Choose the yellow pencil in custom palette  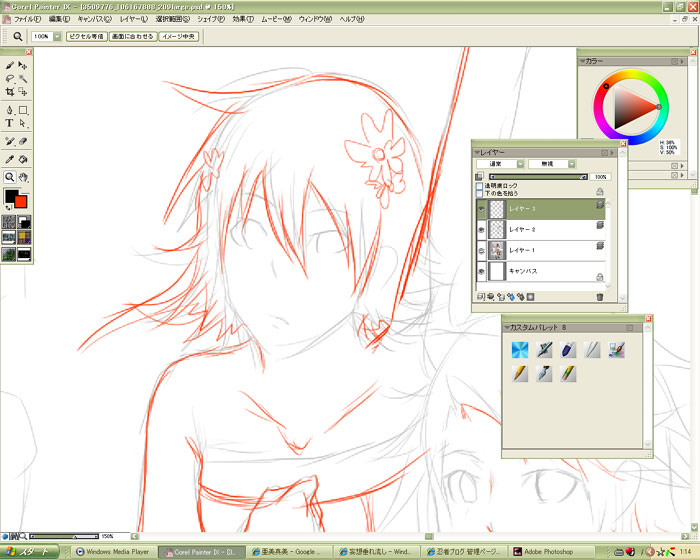click(520, 374)
